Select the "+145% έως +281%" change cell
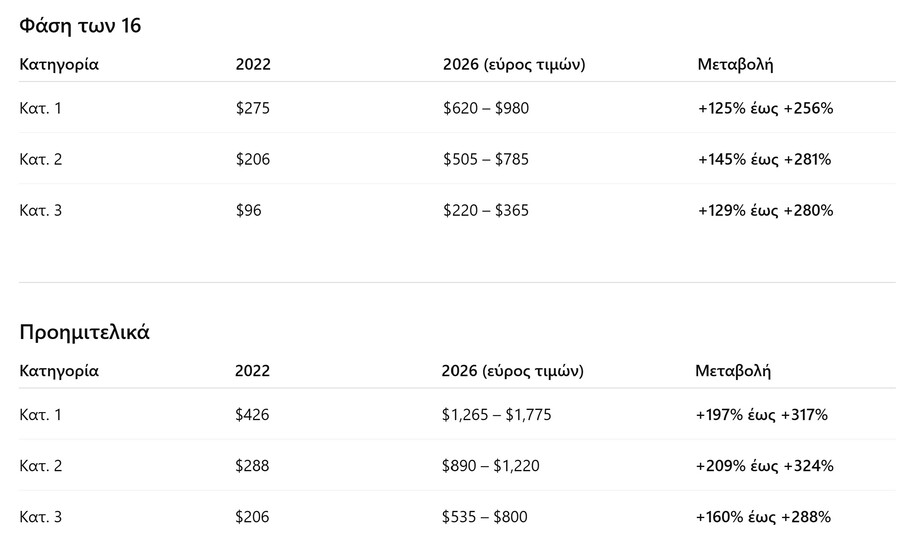 point(765,159)
